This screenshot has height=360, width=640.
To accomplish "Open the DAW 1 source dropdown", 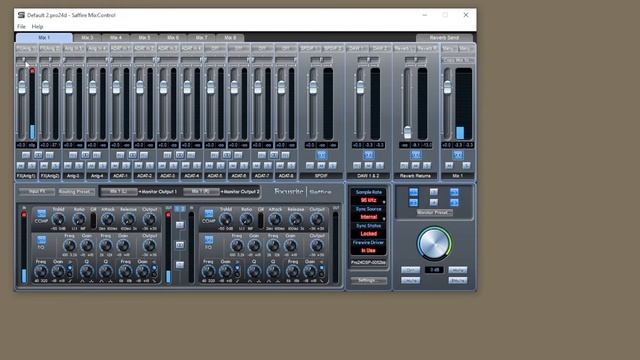I will (x=357, y=49).
